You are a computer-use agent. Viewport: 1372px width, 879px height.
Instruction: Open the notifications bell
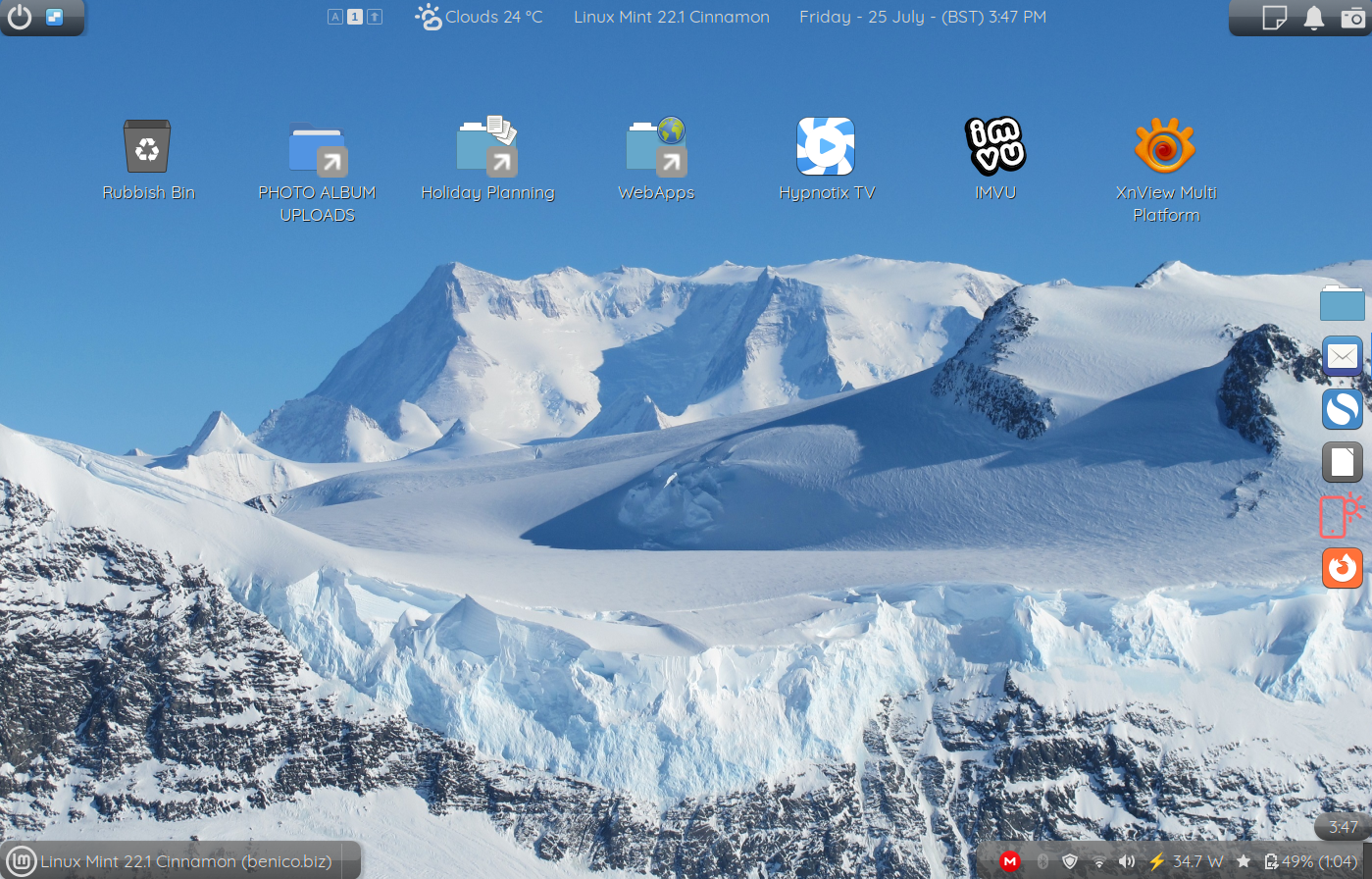1314,18
